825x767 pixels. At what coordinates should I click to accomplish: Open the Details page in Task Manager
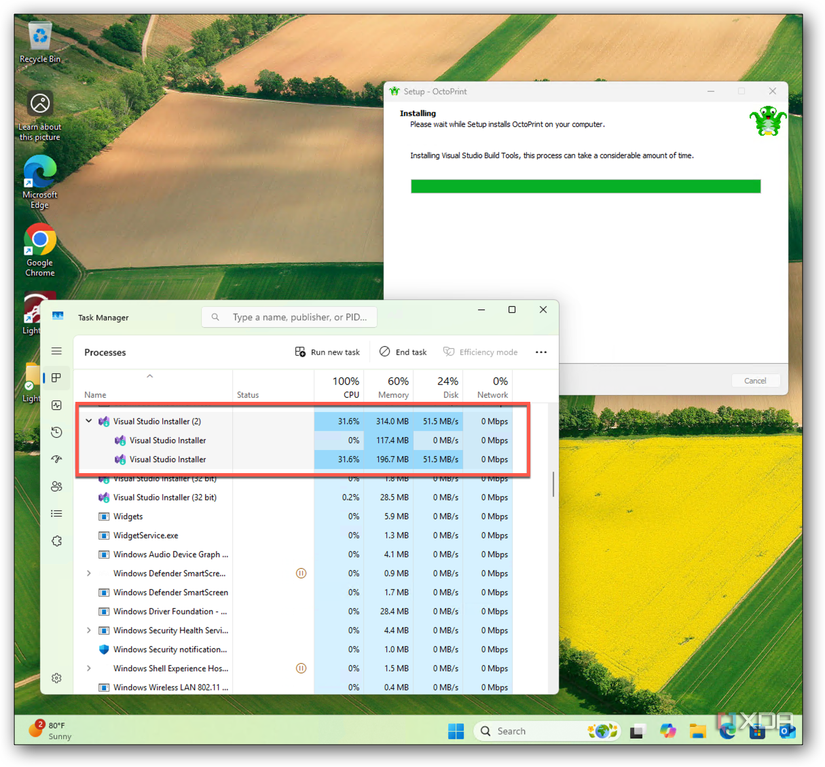(56, 514)
